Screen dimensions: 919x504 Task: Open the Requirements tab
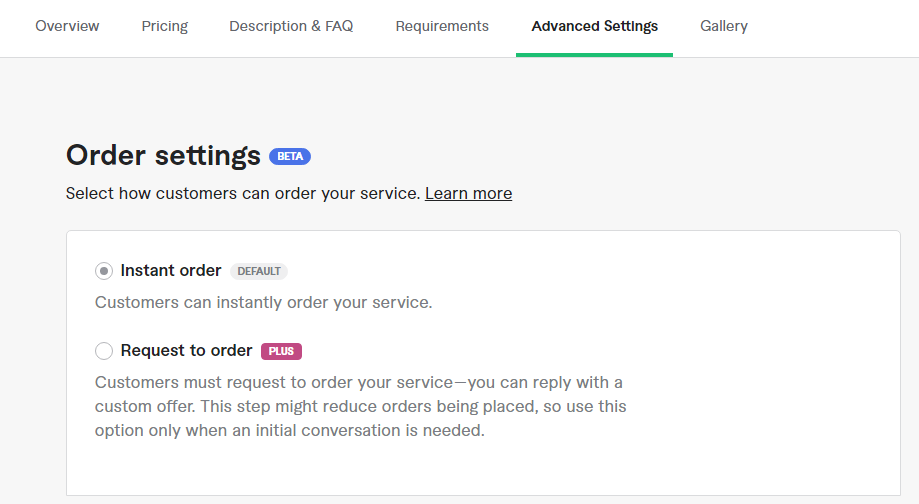pos(442,26)
